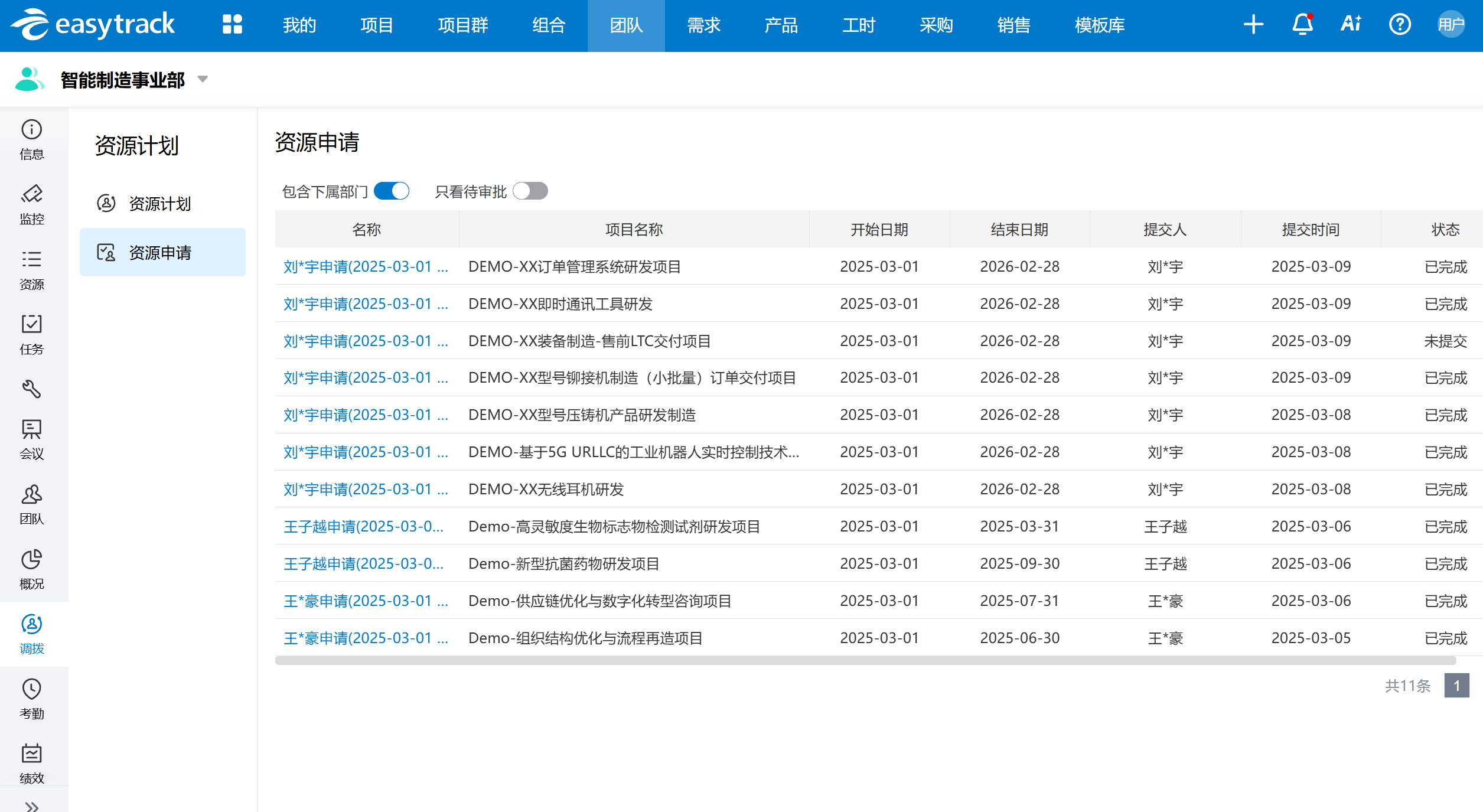Switch to the 工时 top menu
Screen dimensions: 1483x812
point(859,25)
